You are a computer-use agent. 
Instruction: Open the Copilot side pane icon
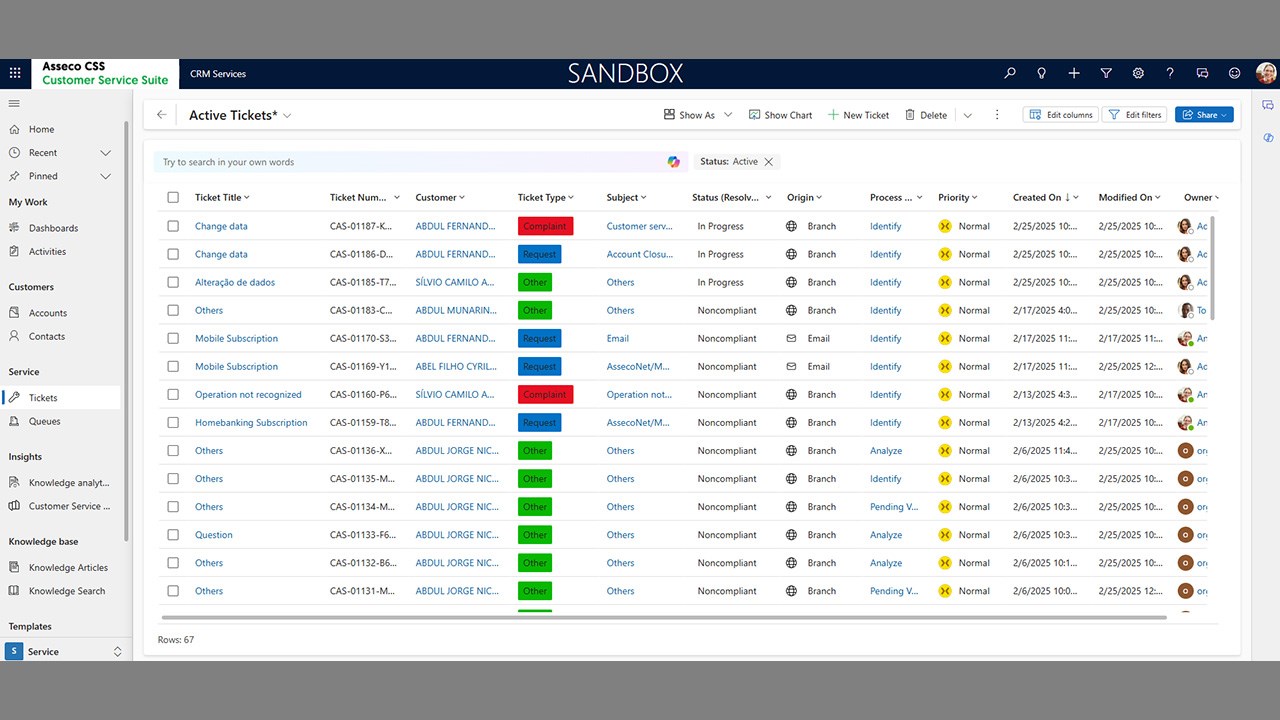(x=1268, y=137)
